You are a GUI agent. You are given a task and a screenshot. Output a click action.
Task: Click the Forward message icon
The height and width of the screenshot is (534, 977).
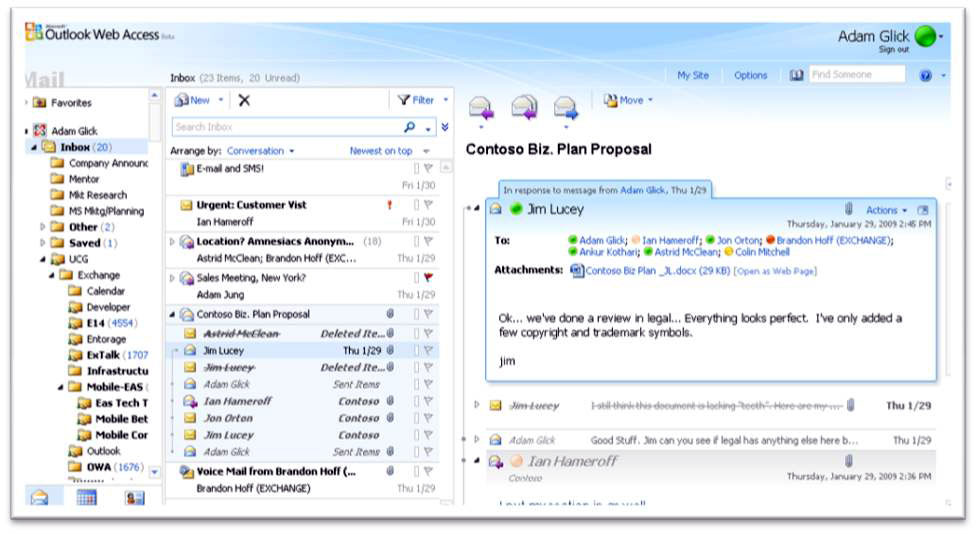[566, 108]
